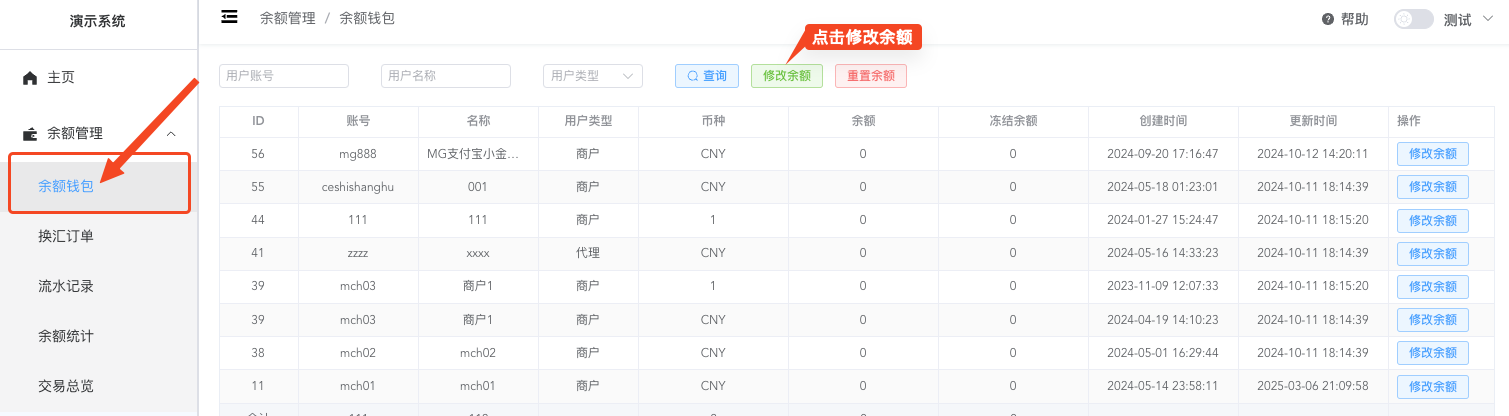Click the 2025-03-06 21:09:58 update time
The width and height of the screenshot is (1509, 416).
click(x=1313, y=386)
